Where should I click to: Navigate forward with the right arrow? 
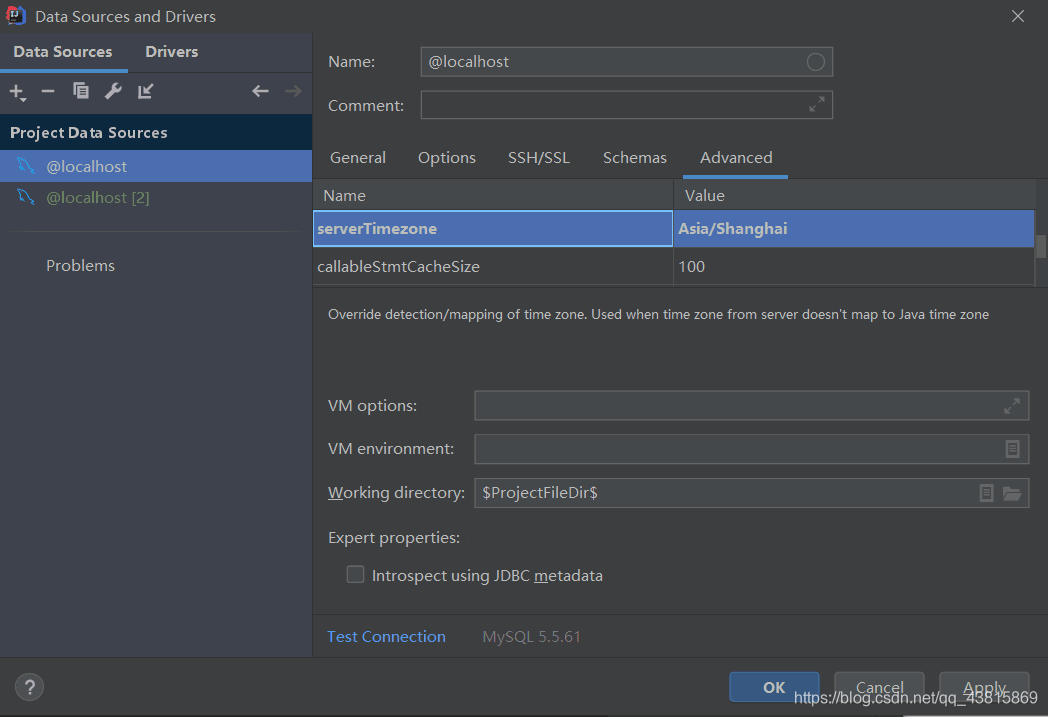coord(293,91)
